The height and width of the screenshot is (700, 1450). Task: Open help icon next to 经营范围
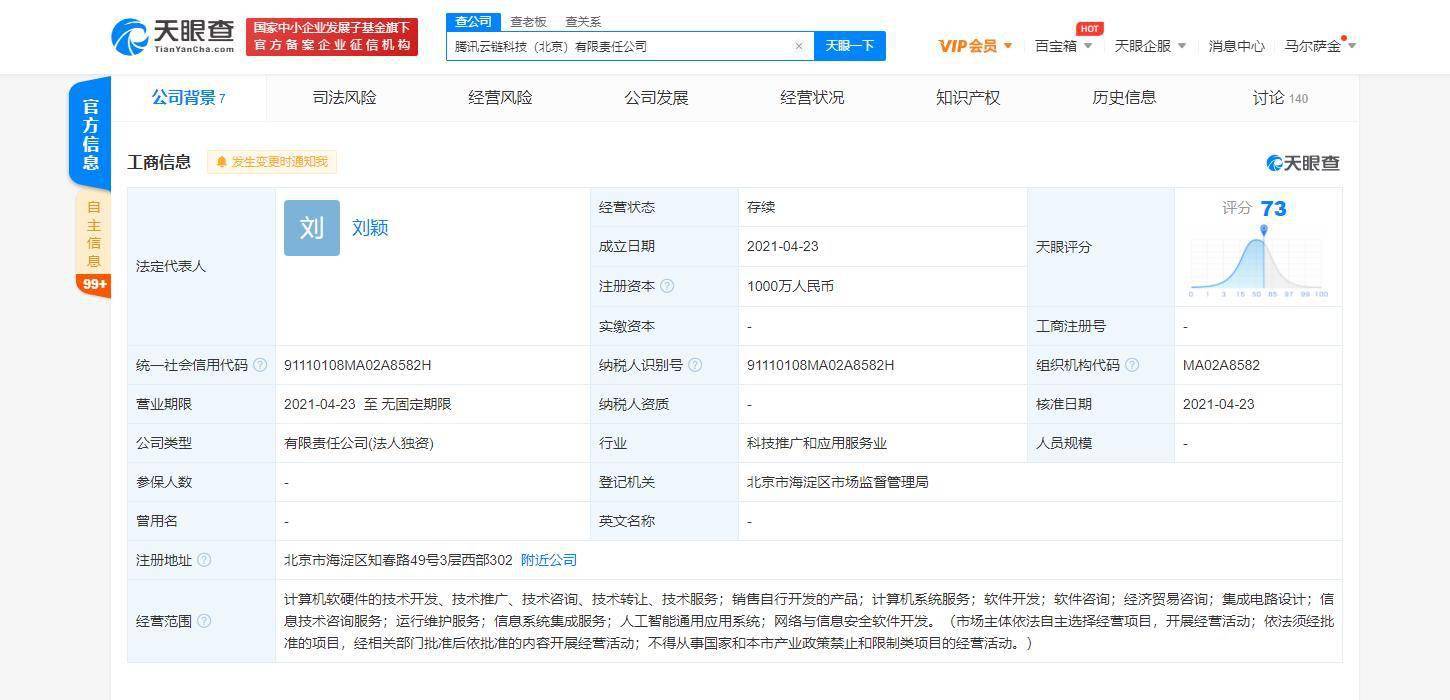204,621
